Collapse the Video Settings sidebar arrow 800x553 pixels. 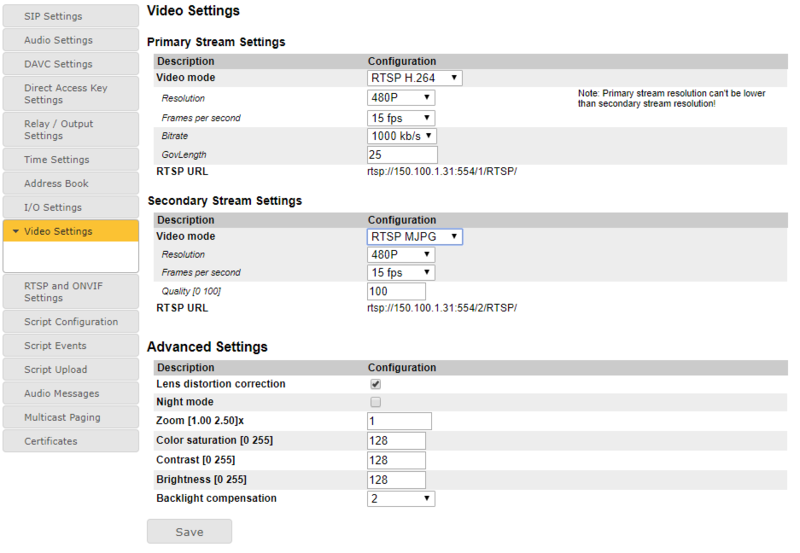tap(15, 232)
